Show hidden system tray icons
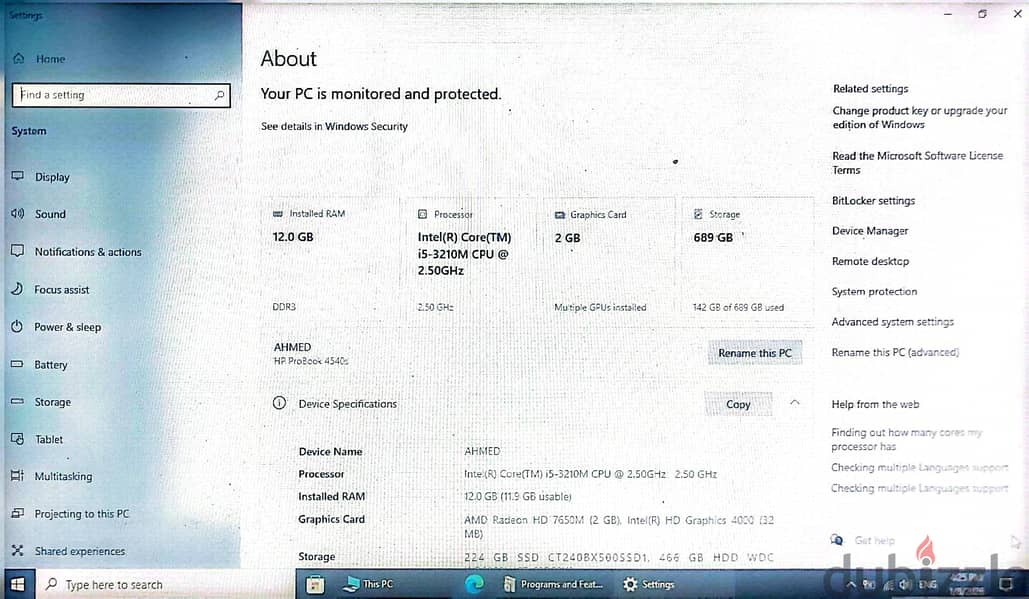 pyautogui.click(x=851, y=585)
